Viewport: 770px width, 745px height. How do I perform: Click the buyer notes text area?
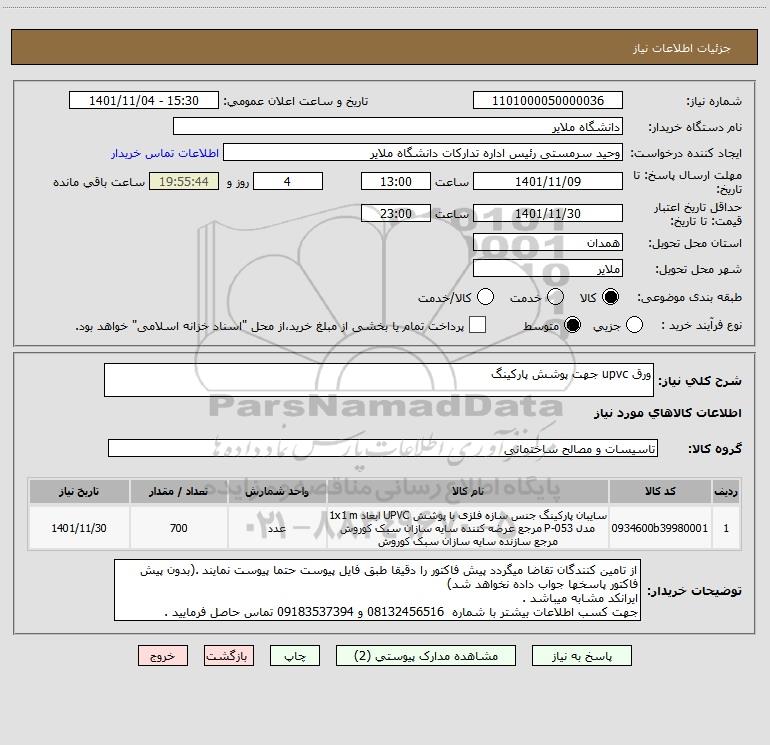point(377,590)
